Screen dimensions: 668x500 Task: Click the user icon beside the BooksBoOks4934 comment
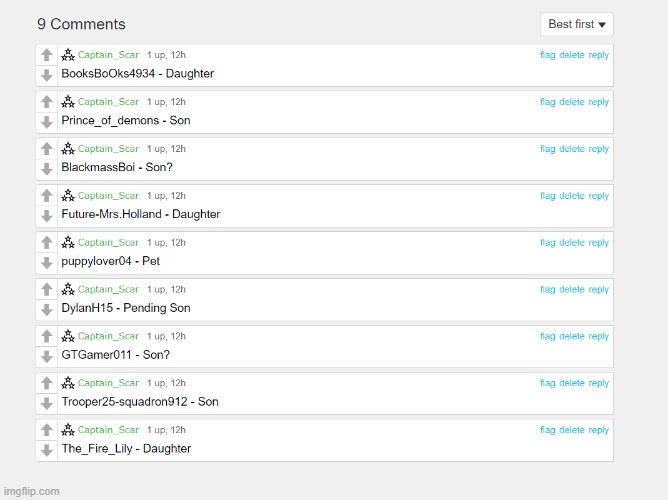click(68, 55)
